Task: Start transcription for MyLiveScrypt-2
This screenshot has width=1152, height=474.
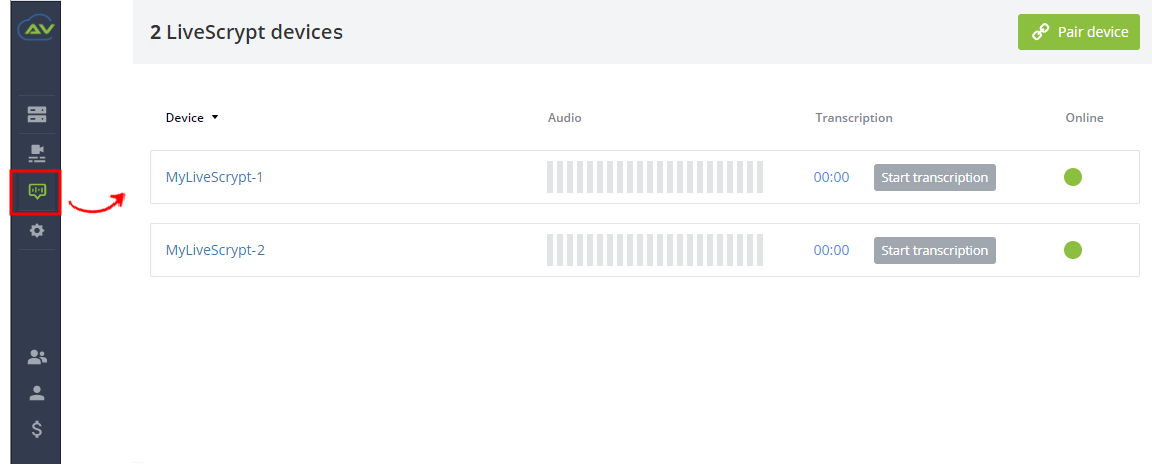Action: coord(935,251)
